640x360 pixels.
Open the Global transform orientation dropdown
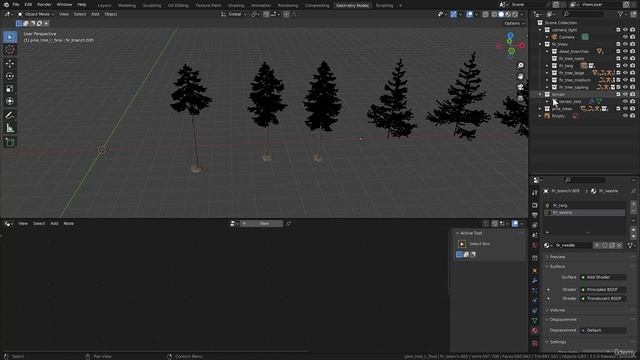tap(234, 14)
